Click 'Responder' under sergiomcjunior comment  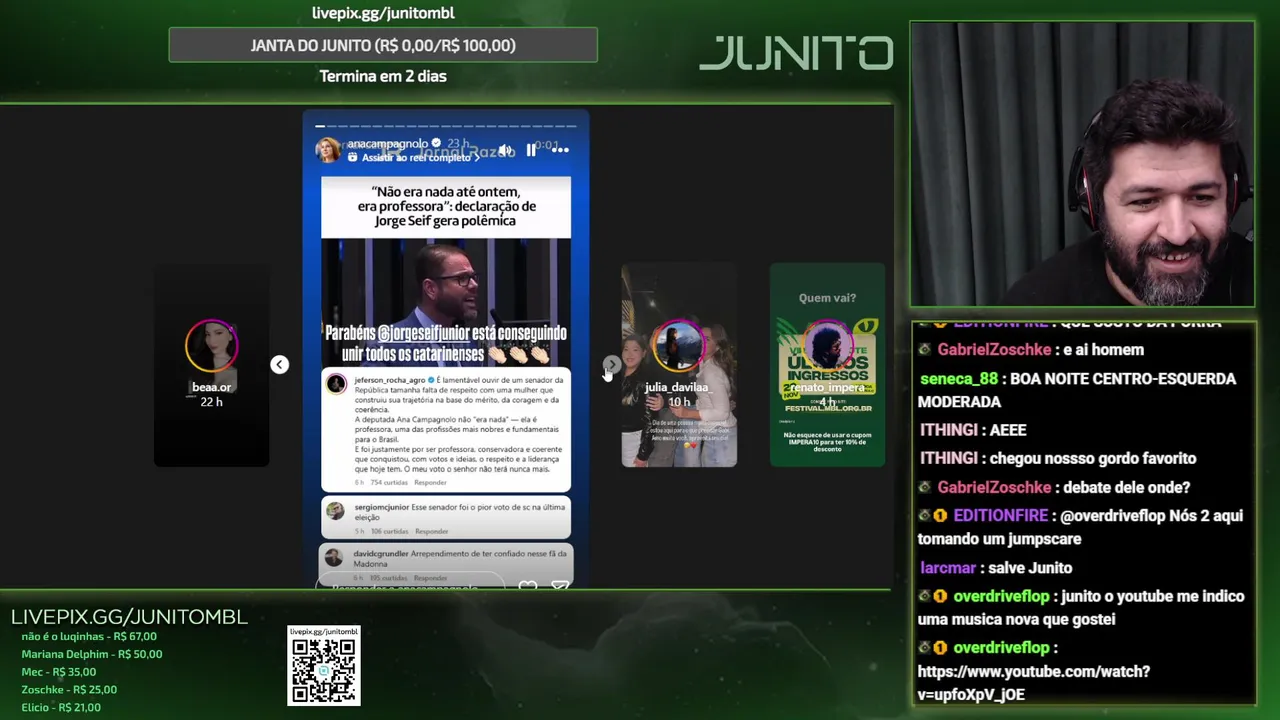(x=431, y=531)
